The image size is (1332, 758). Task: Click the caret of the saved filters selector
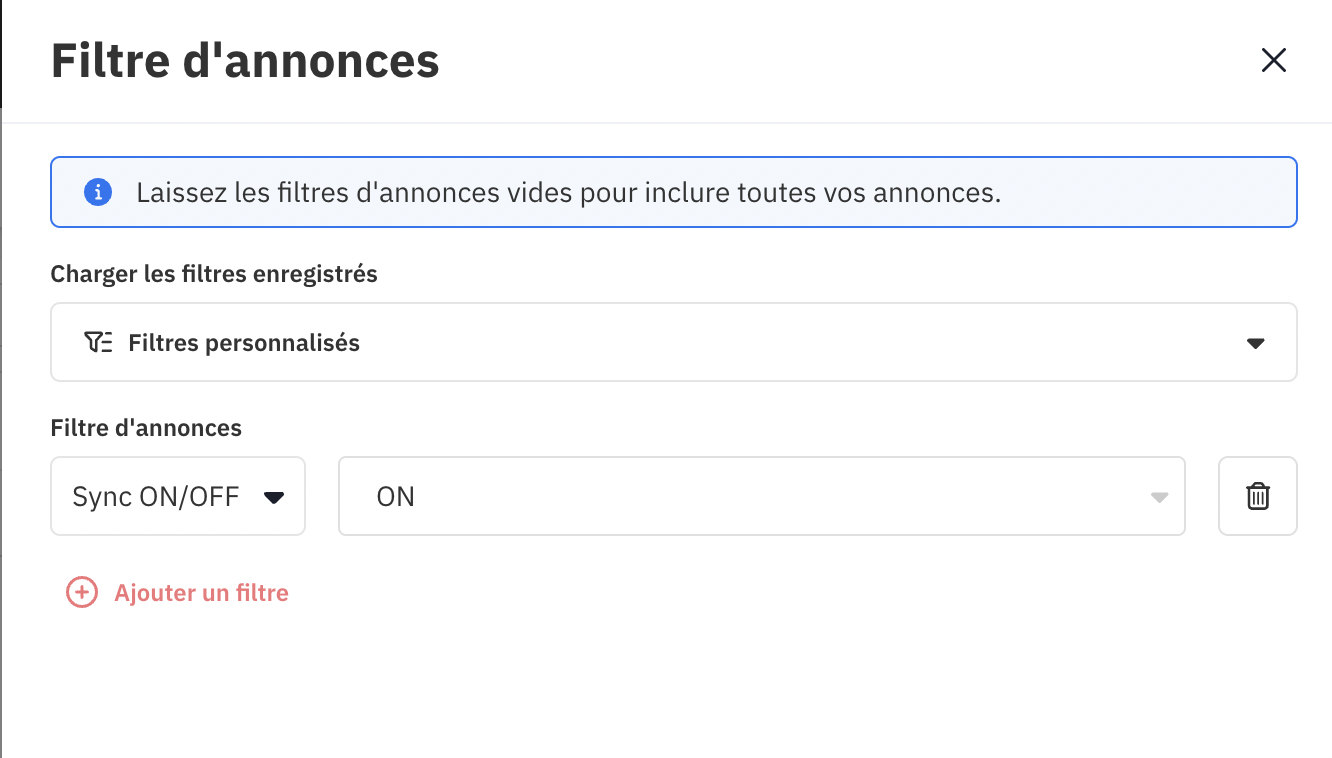(1256, 343)
